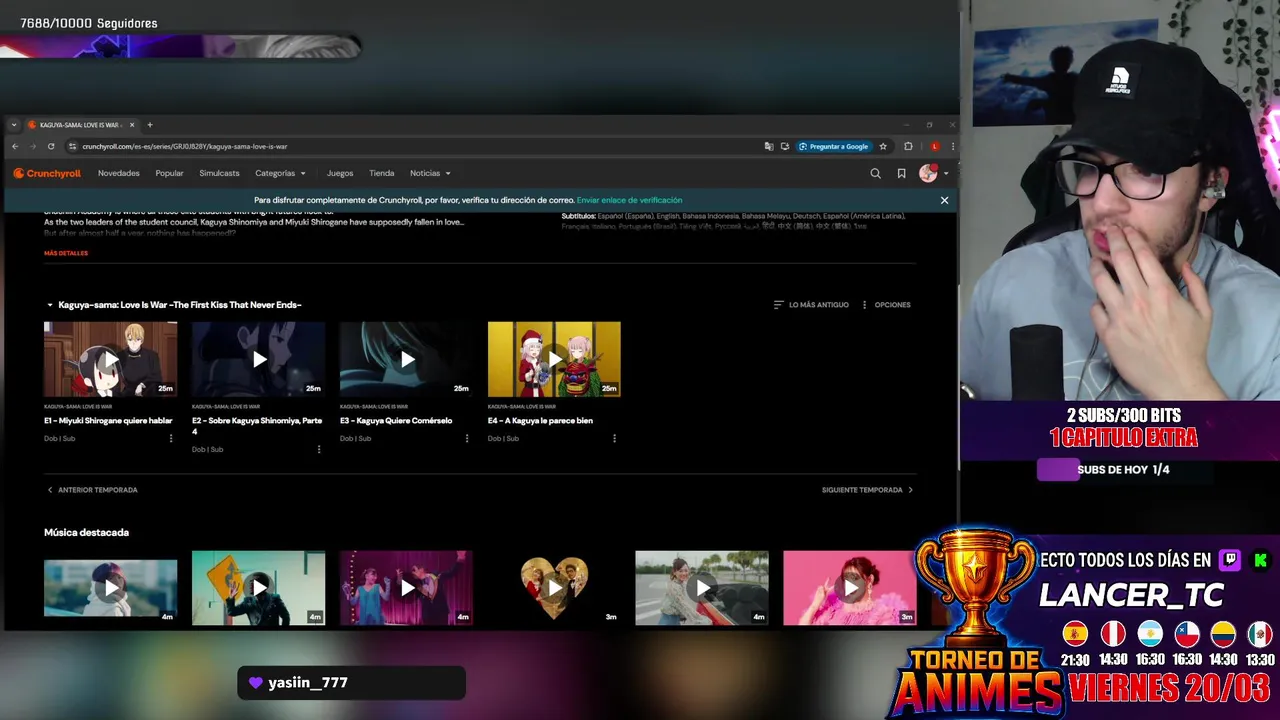Click the install/cast screen icon in the address bar
The image size is (1280, 720).
coord(785,146)
